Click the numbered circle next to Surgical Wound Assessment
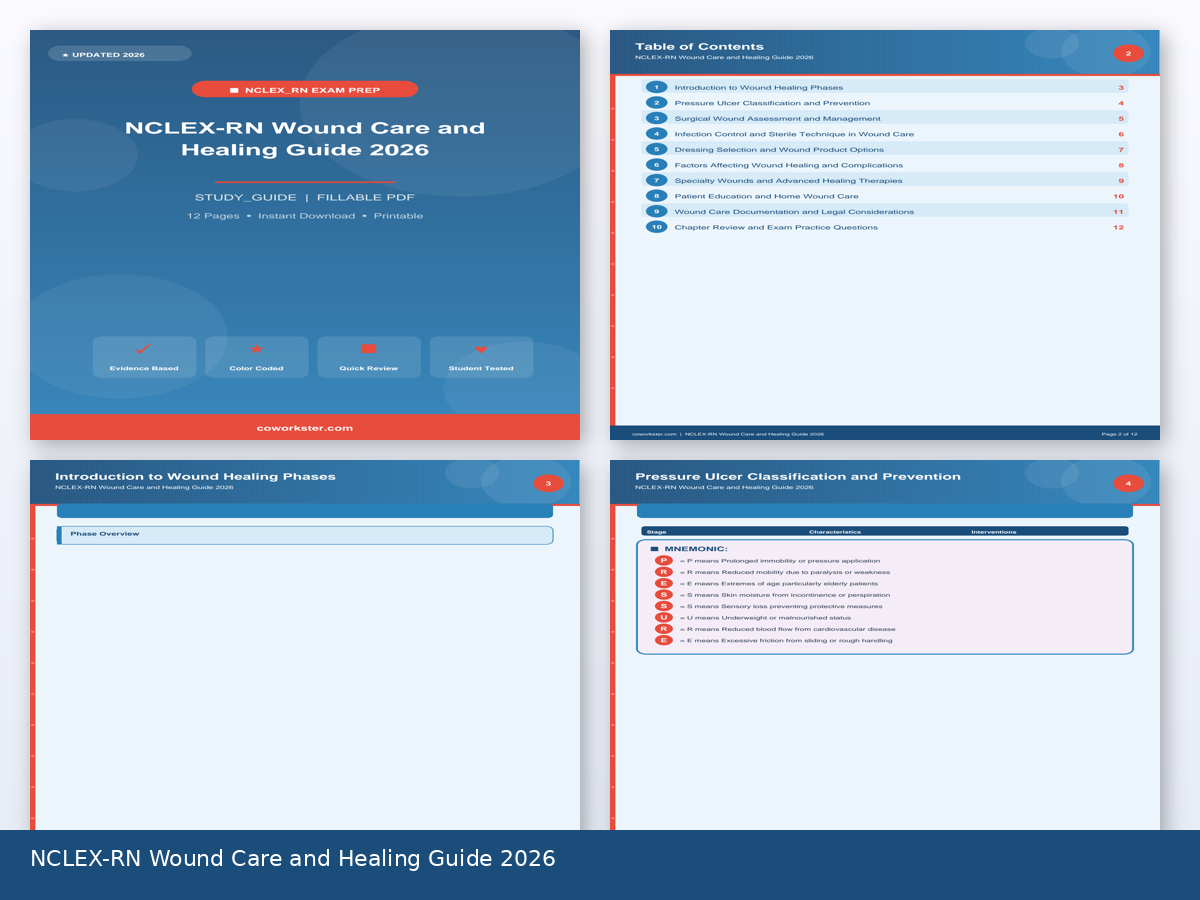The height and width of the screenshot is (900, 1200). 656,118
